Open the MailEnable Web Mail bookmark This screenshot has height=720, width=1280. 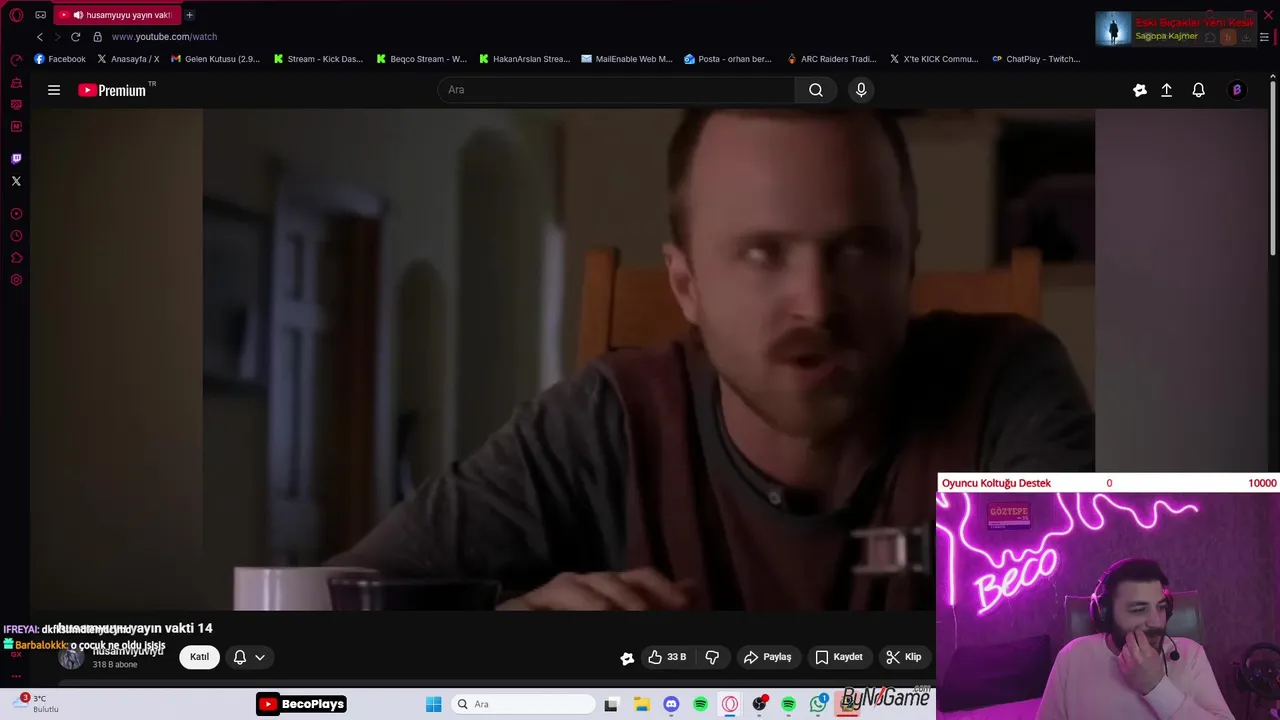coord(627,59)
